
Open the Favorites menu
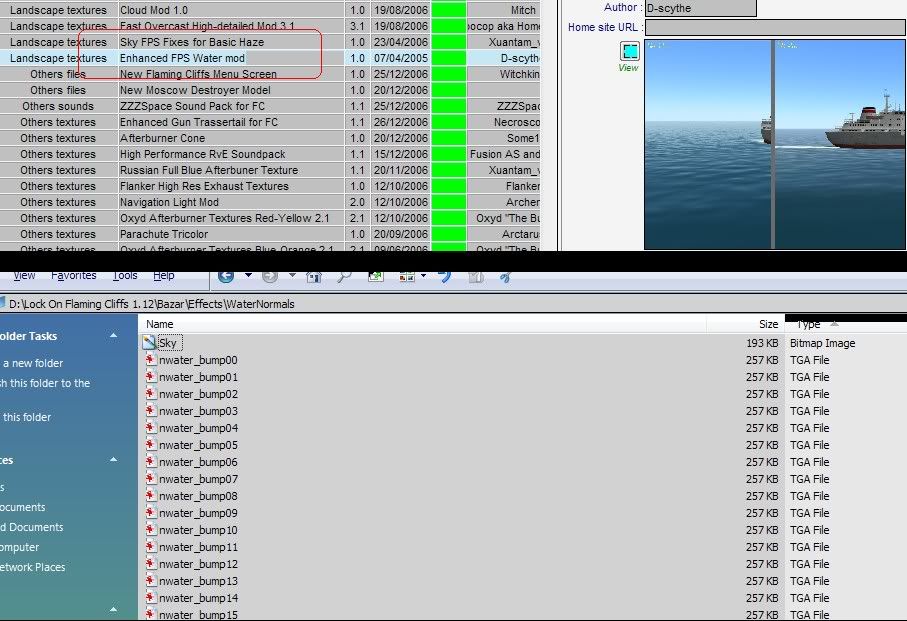pos(74,276)
